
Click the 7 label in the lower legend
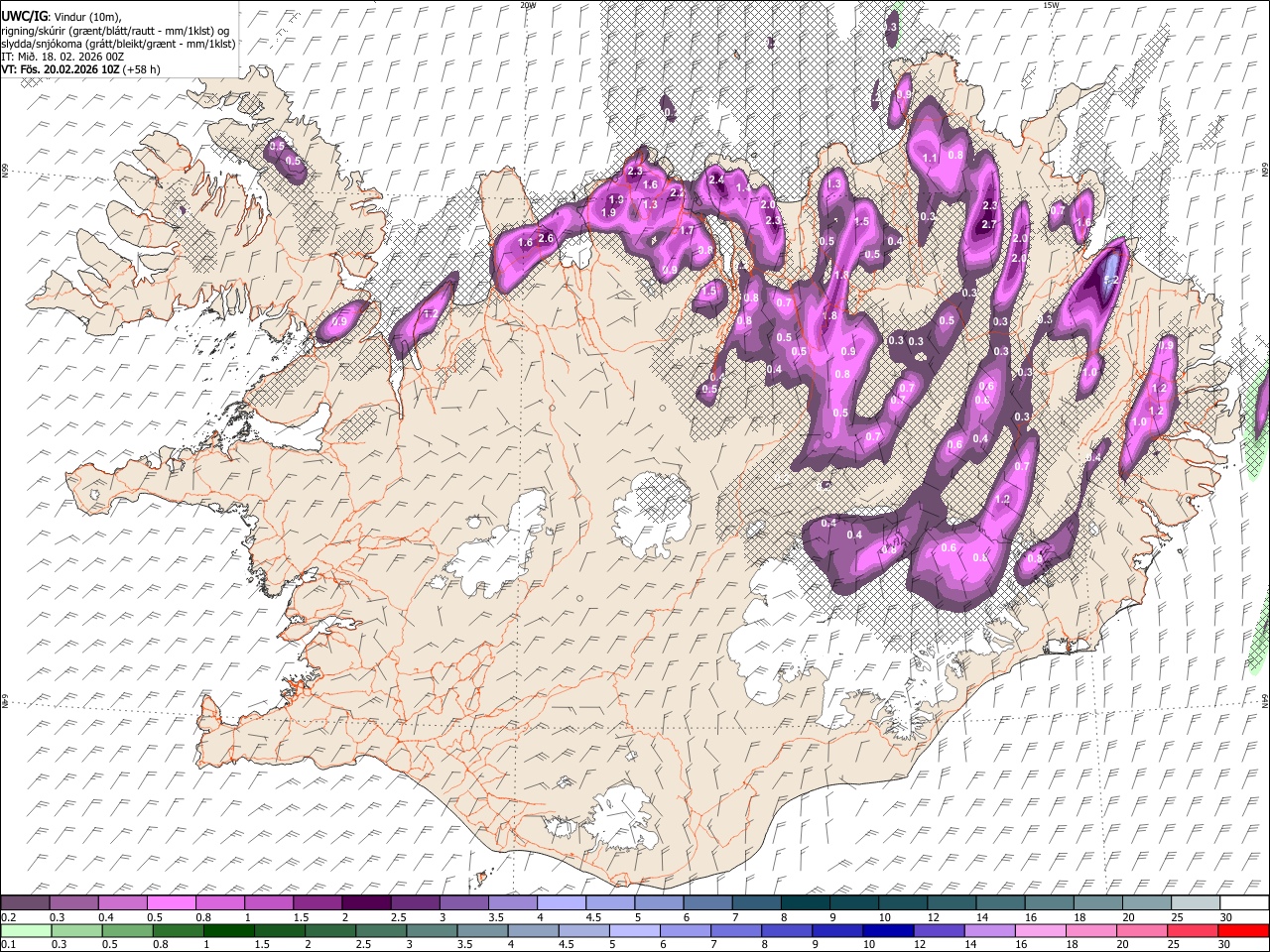coord(714,945)
